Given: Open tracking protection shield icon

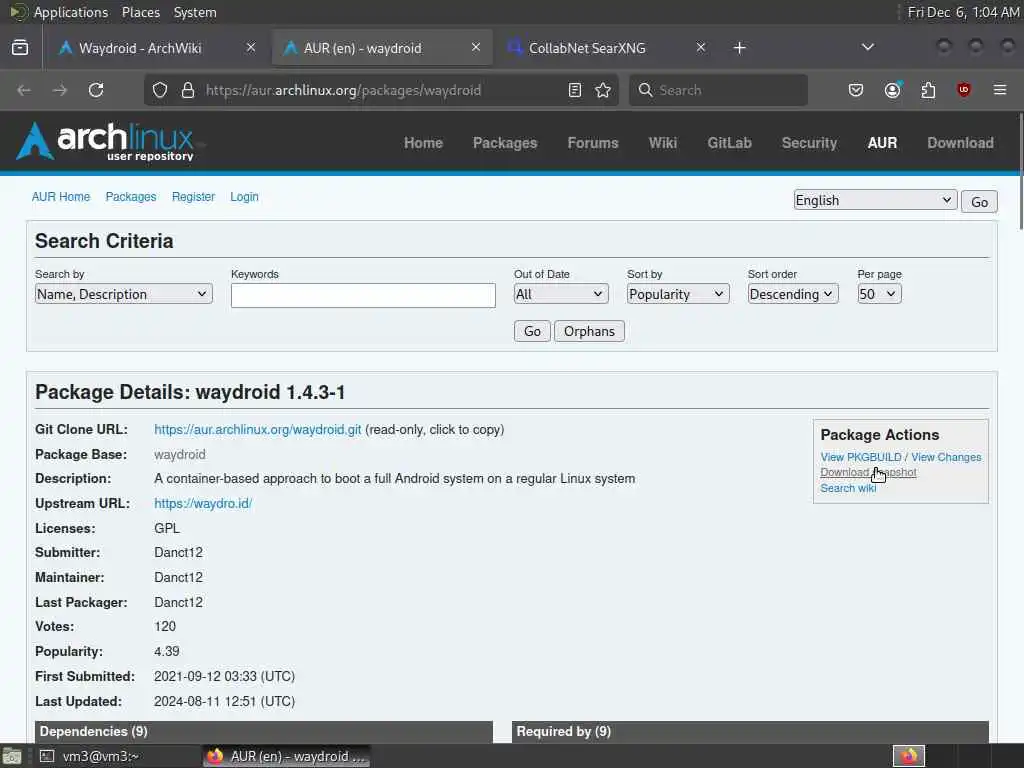Looking at the screenshot, I should tap(160, 90).
